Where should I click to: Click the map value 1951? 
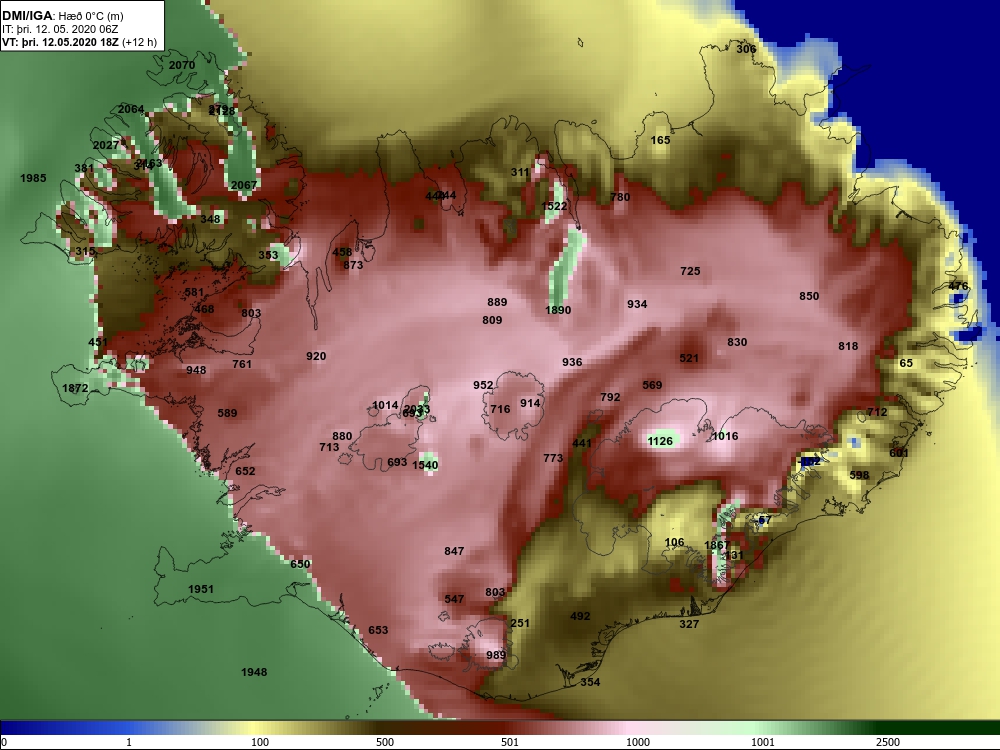coord(201,589)
